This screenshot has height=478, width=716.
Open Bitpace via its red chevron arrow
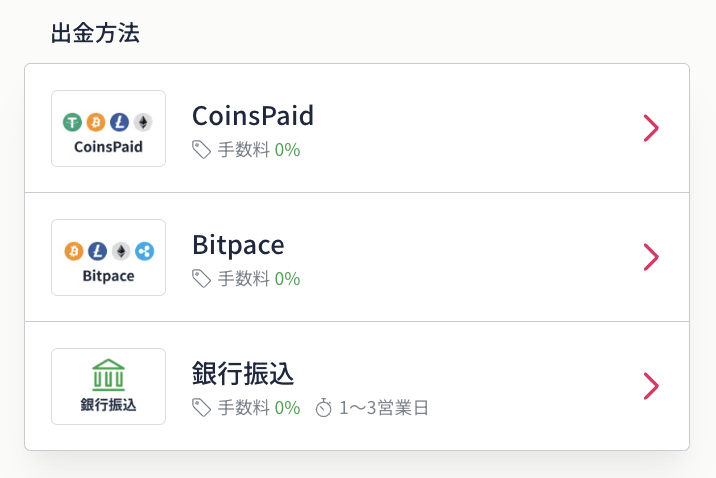[651, 257]
